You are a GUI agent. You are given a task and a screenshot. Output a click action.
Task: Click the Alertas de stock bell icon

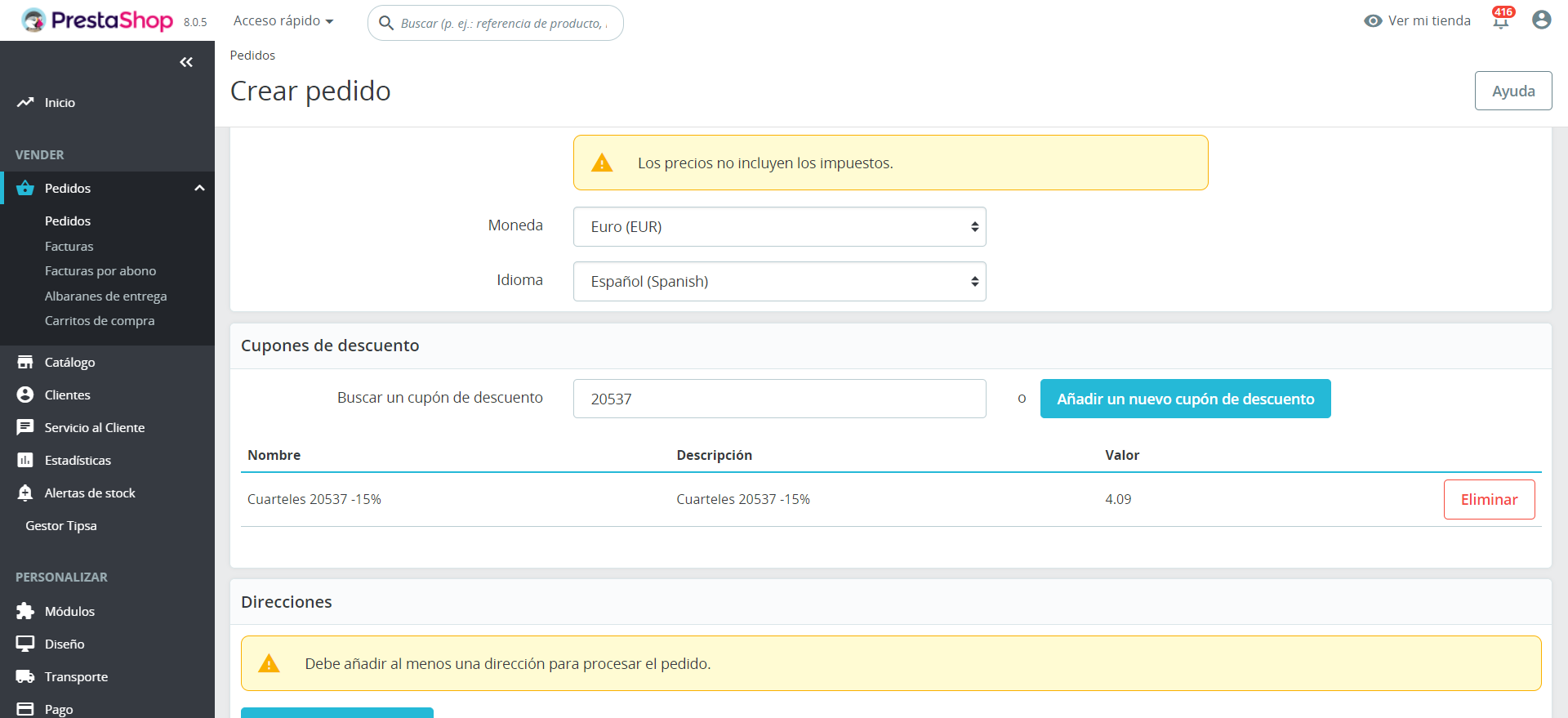click(25, 493)
